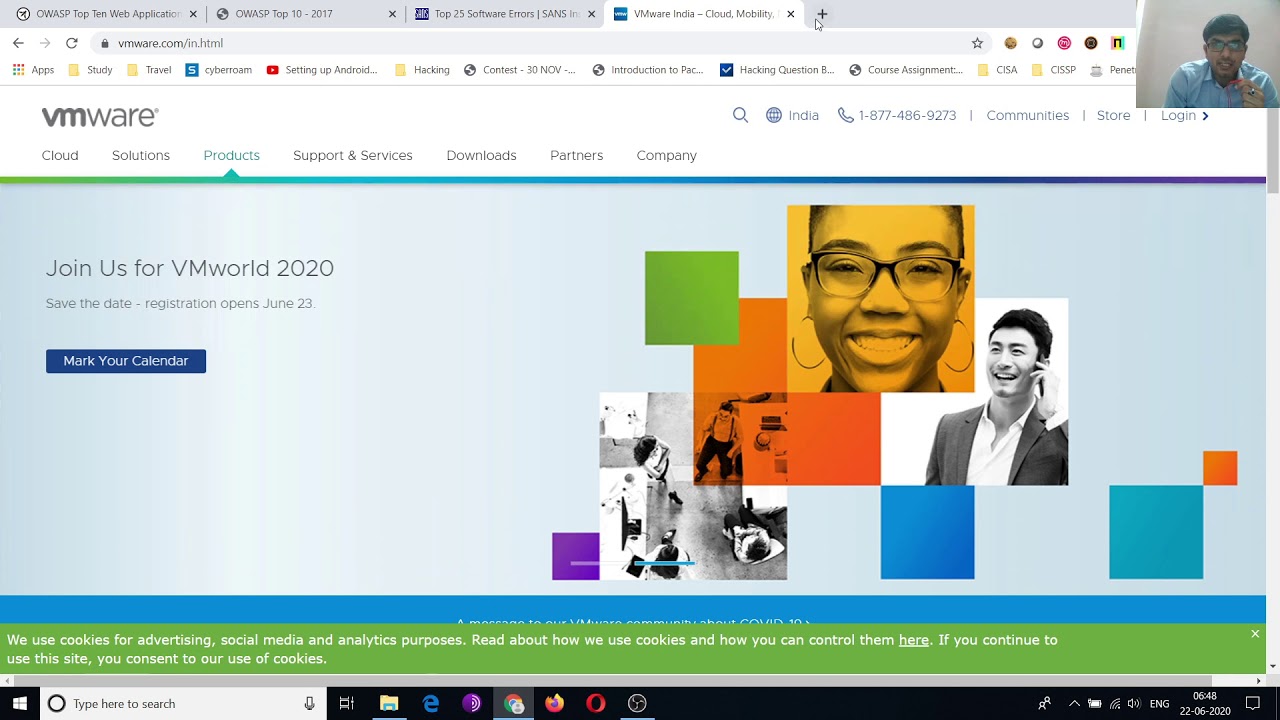Open the Setting up Android bookmark
Image resolution: width=1280 pixels, height=720 pixels.
click(321, 70)
